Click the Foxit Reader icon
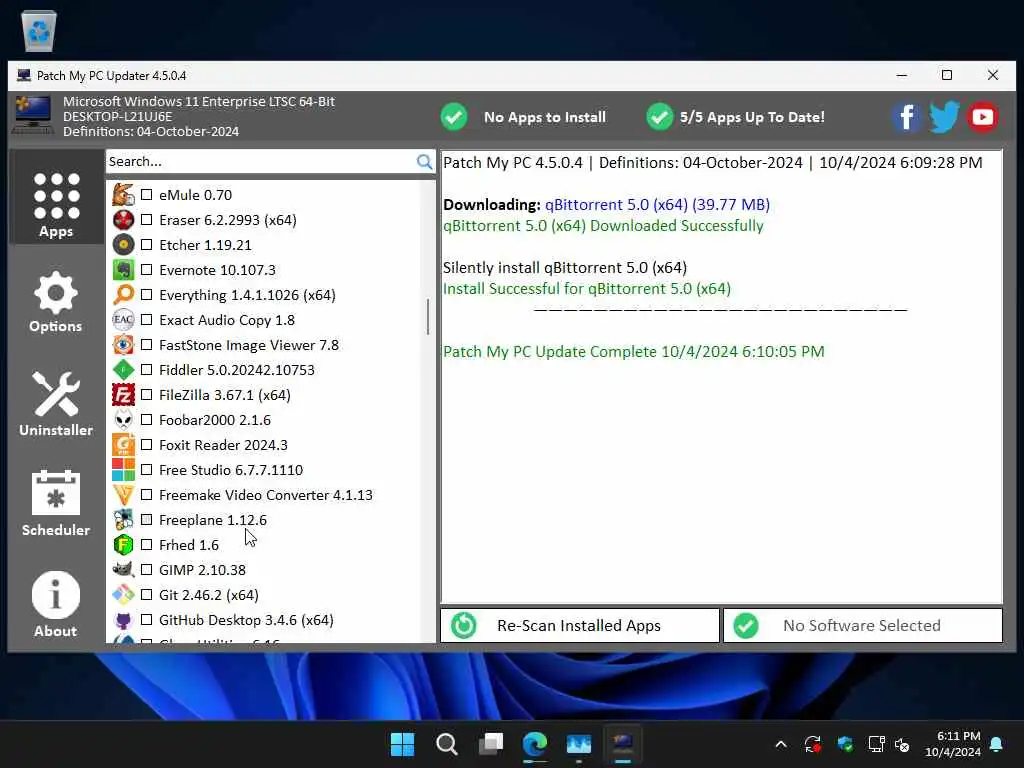 click(x=123, y=445)
